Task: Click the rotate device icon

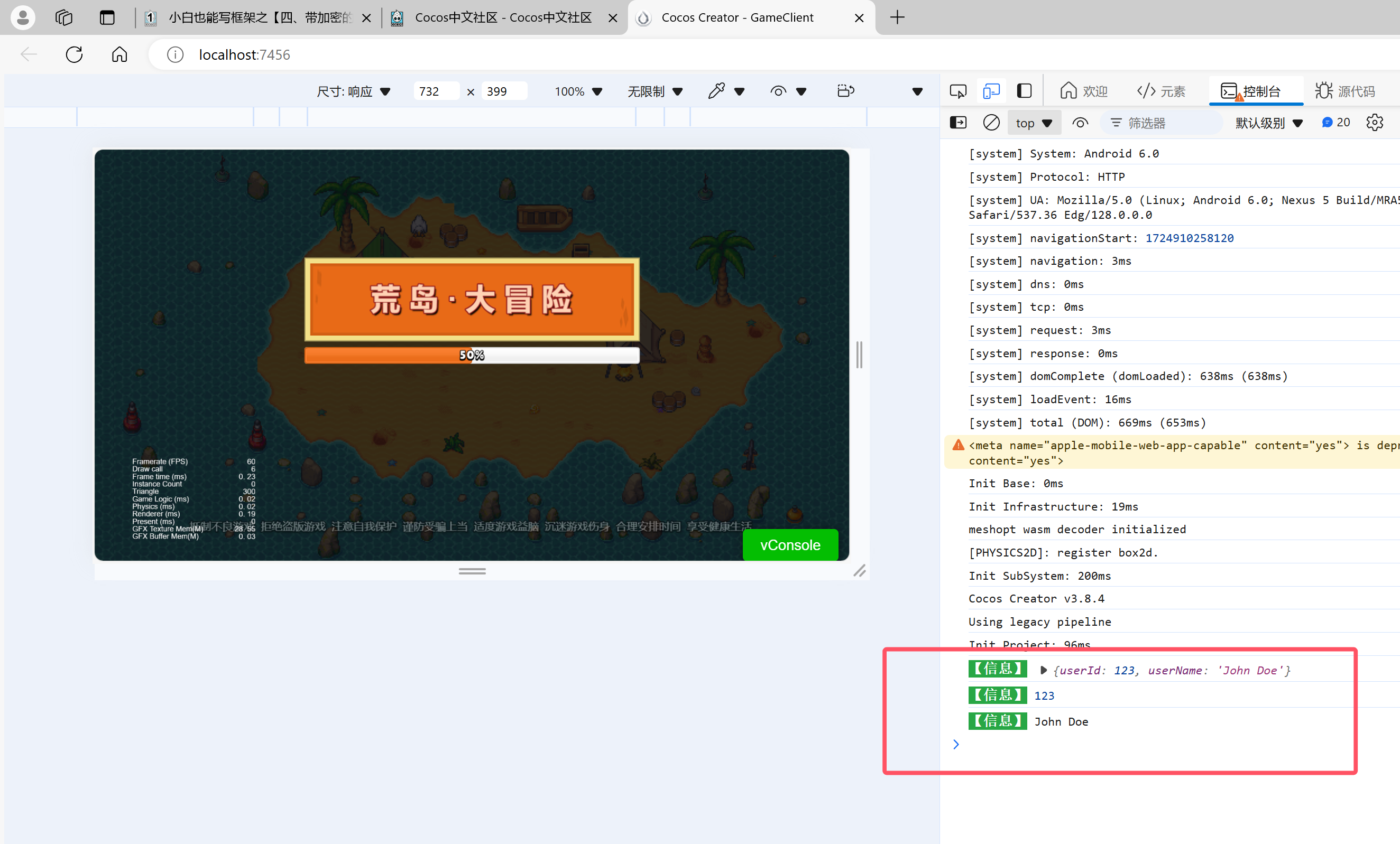Action: (845, 91)
